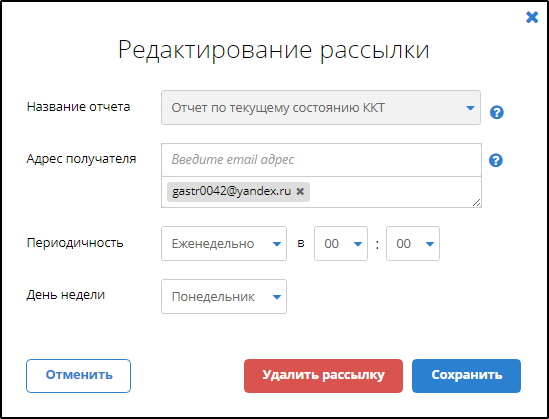The image size is (549, 419).
Task: Click the Удалить рассылку button
Action: coord(323,376)
